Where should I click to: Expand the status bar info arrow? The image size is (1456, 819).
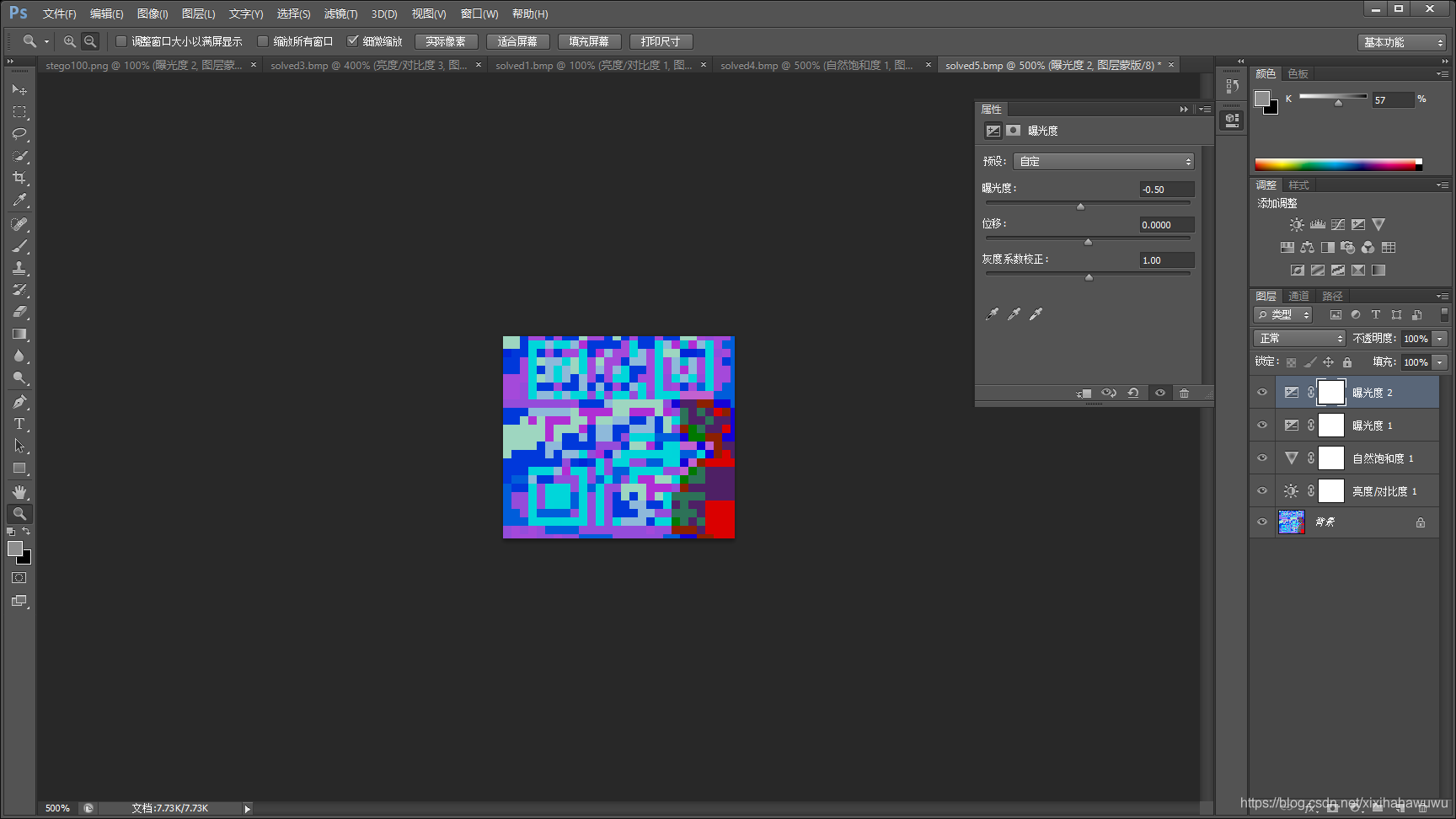pyautogui.click(x=247, y=809)
